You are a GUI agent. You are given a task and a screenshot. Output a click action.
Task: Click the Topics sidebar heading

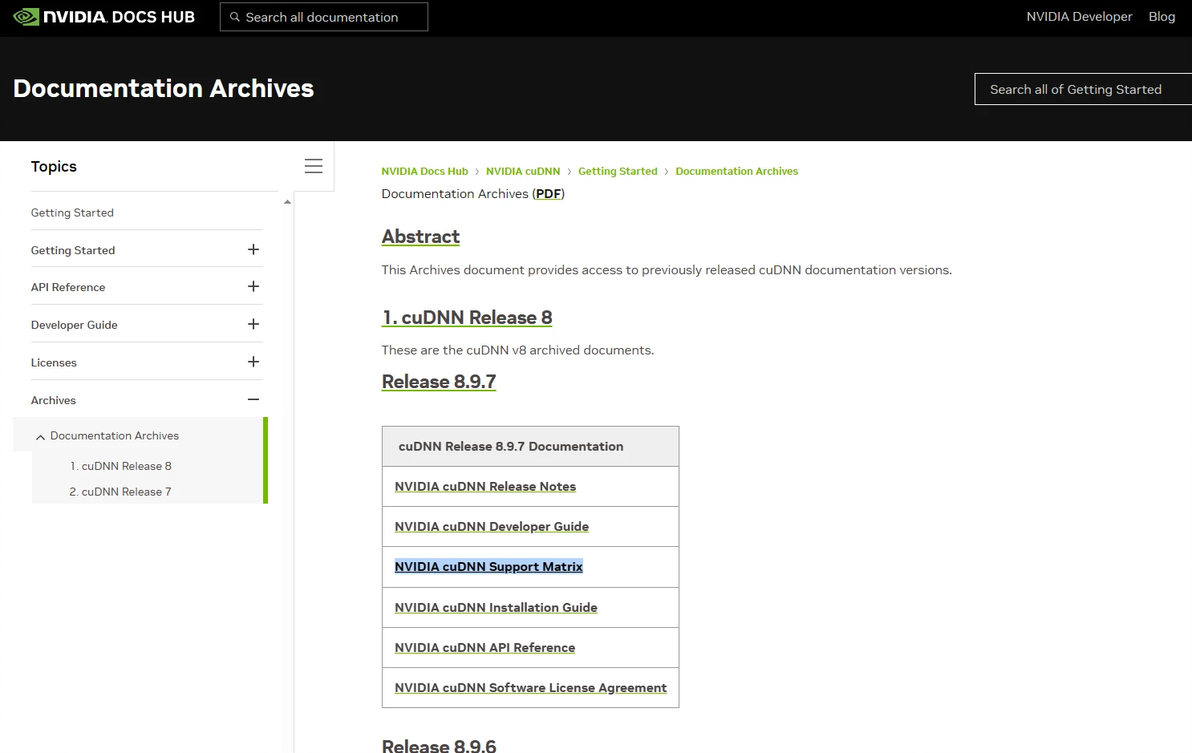pyautogui.click(x=53, y=166)
